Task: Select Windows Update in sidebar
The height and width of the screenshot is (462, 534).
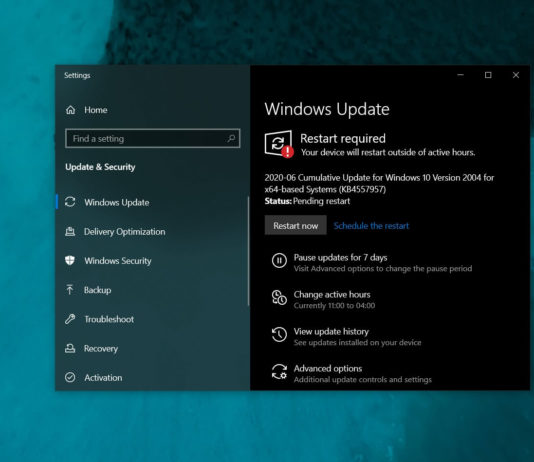Action: click(x=117, y=202)
